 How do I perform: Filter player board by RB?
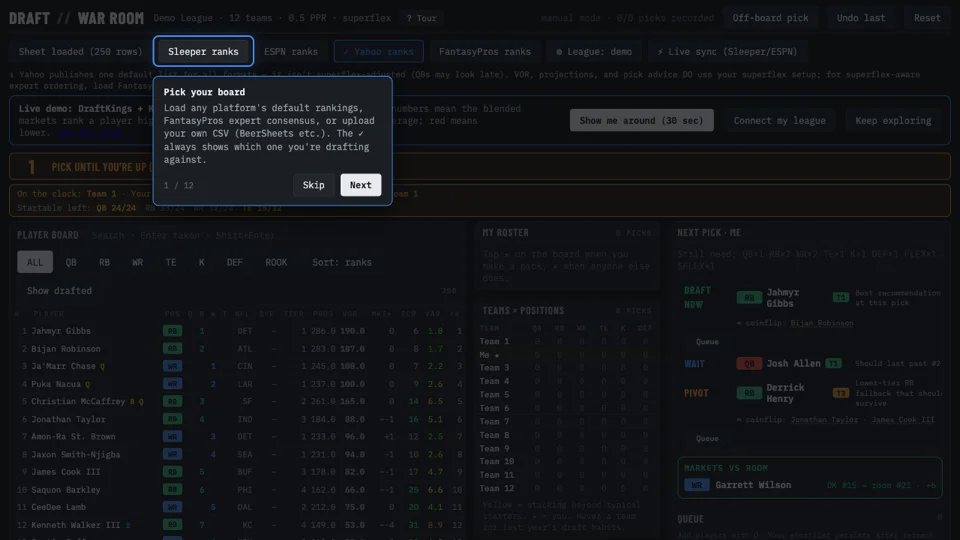(x=104, y=262)
